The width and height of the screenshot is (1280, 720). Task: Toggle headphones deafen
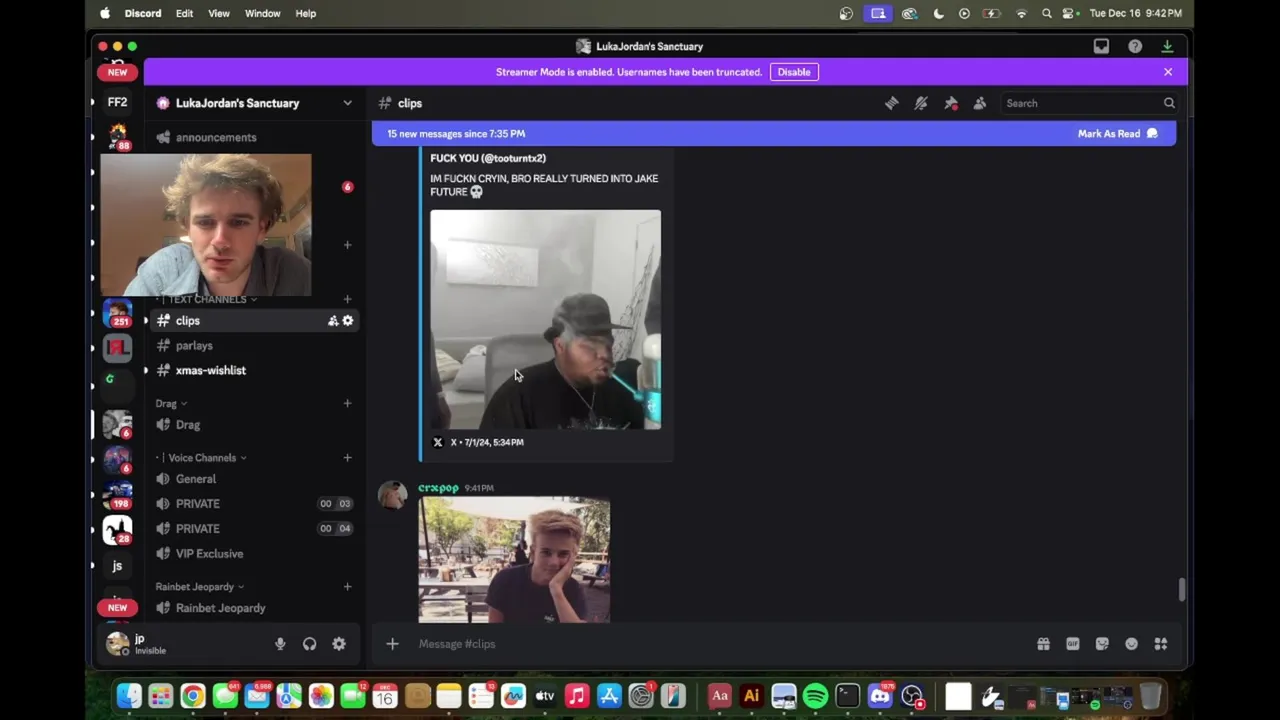pyautogui.click(x=310, y=644)
